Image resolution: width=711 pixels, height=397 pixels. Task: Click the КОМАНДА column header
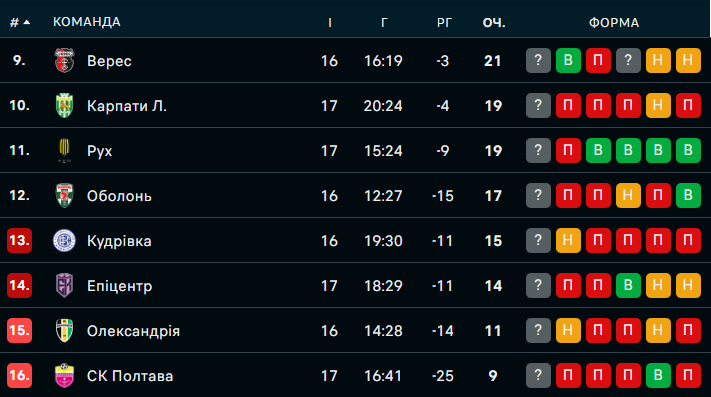click(87, 22)
